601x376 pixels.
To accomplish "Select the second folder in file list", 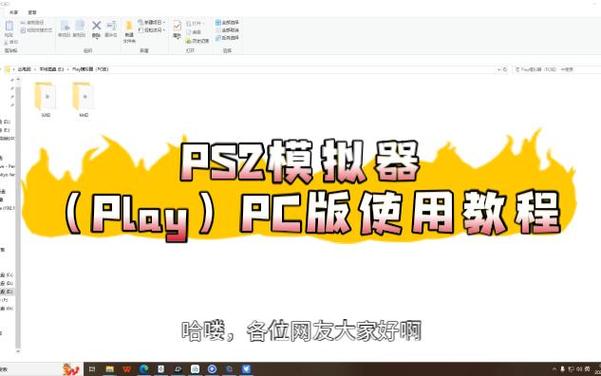I will [x=83, y=99].
